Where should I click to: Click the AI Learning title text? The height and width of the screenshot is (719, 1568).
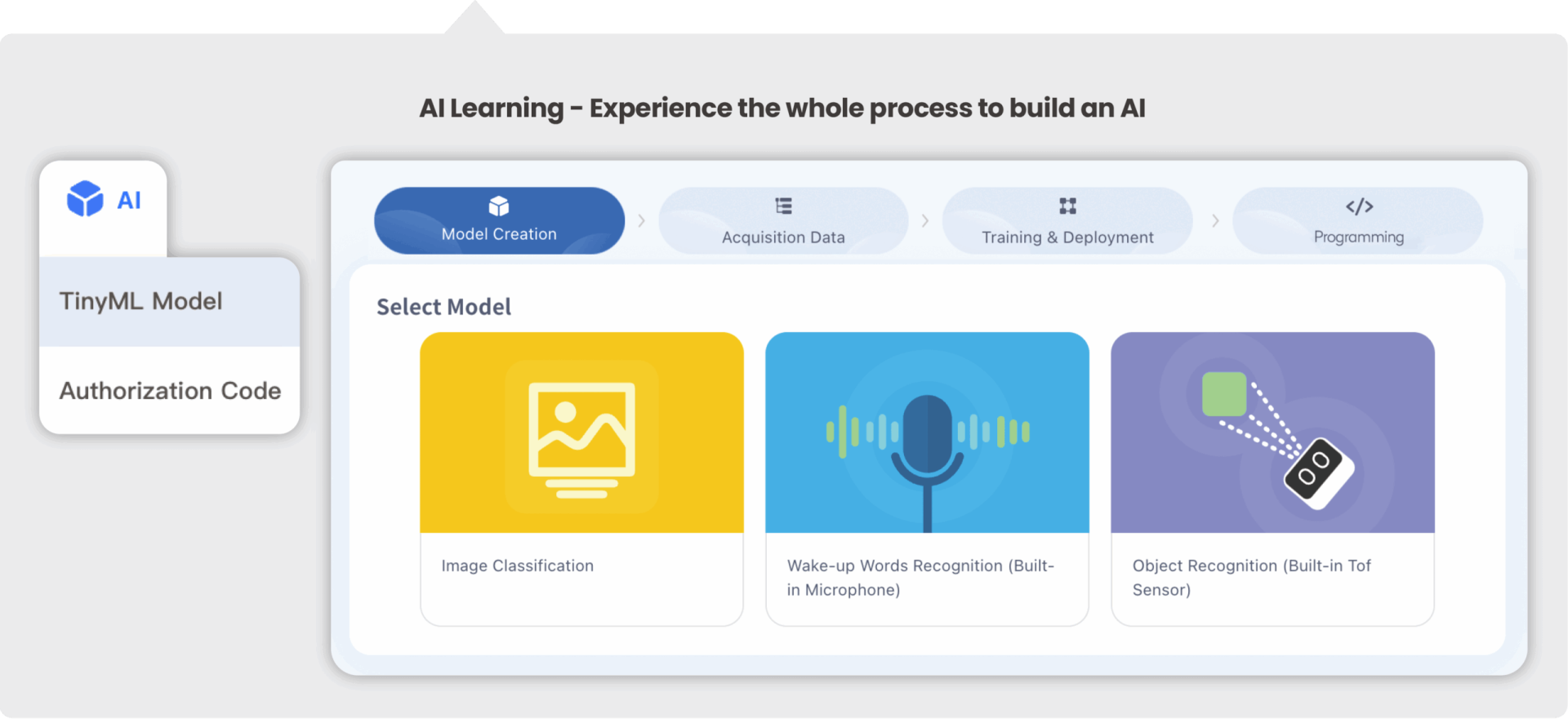(782, 108)
